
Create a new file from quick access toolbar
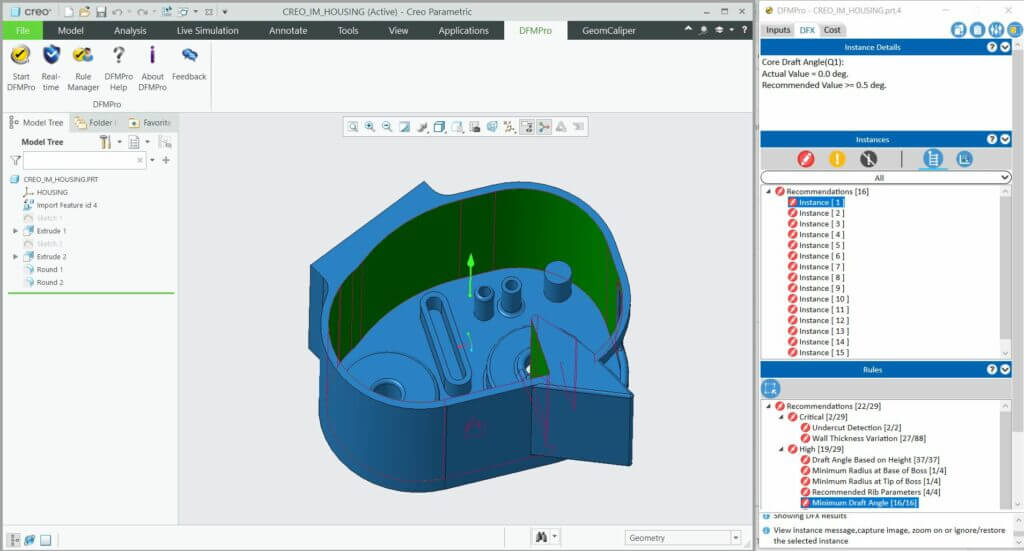[x=69, y=12]
